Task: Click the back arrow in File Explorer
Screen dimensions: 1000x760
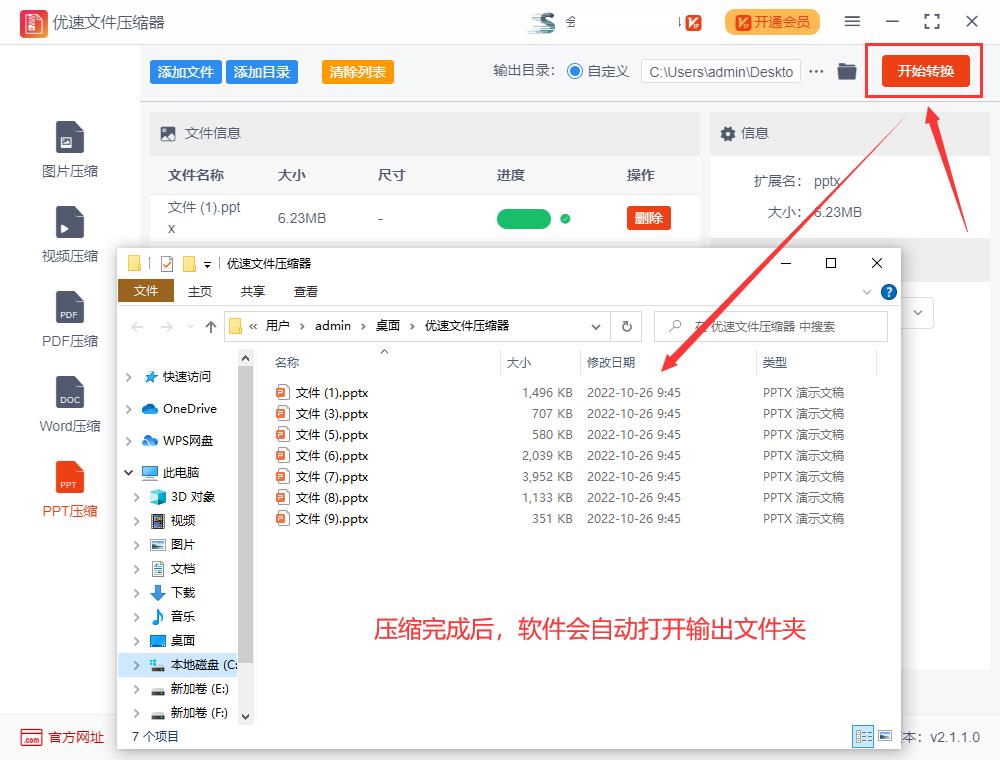Action: tap(137, 326)
